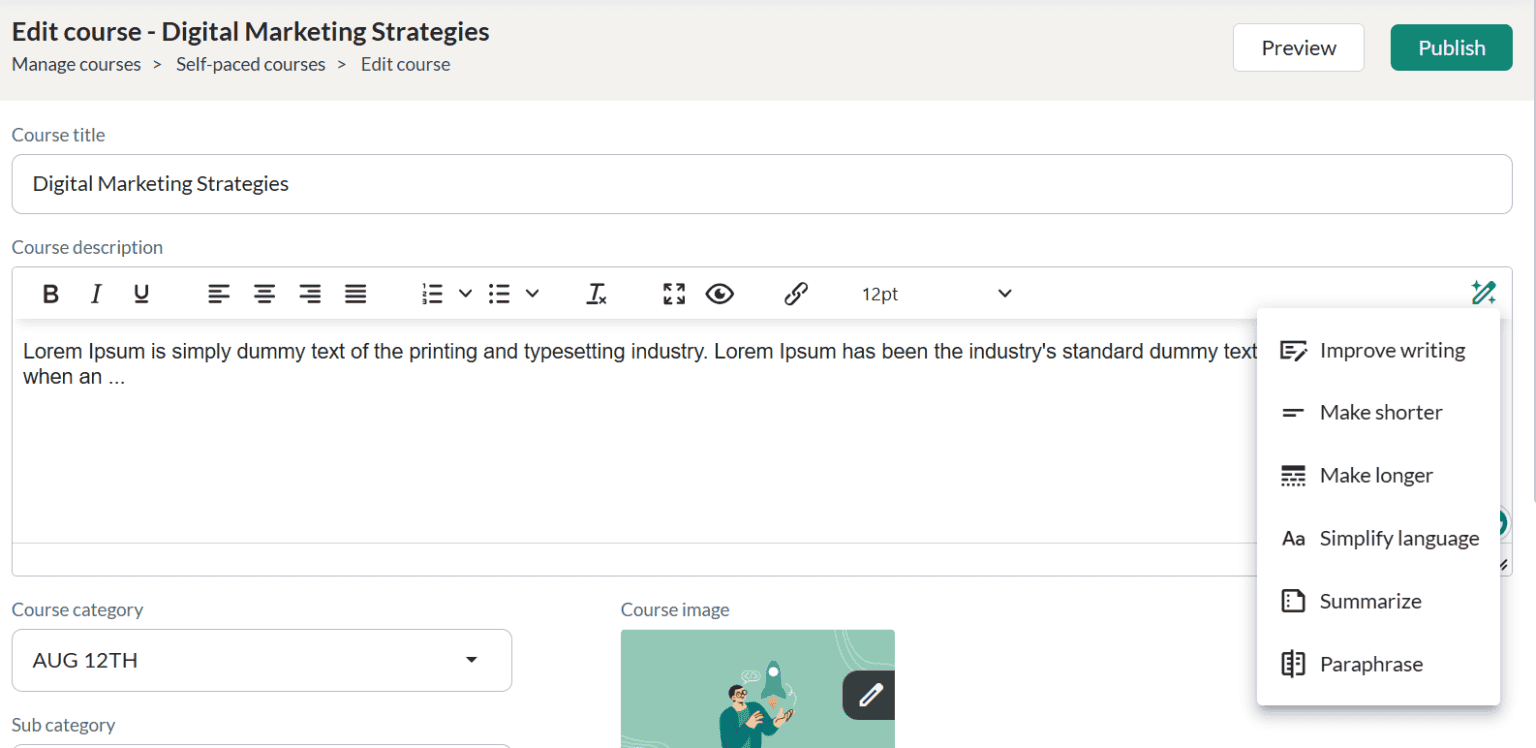Open the Course category dropdown showing AUG 12TH
This screenshot has height=748, width=1536.
[262, 660]
